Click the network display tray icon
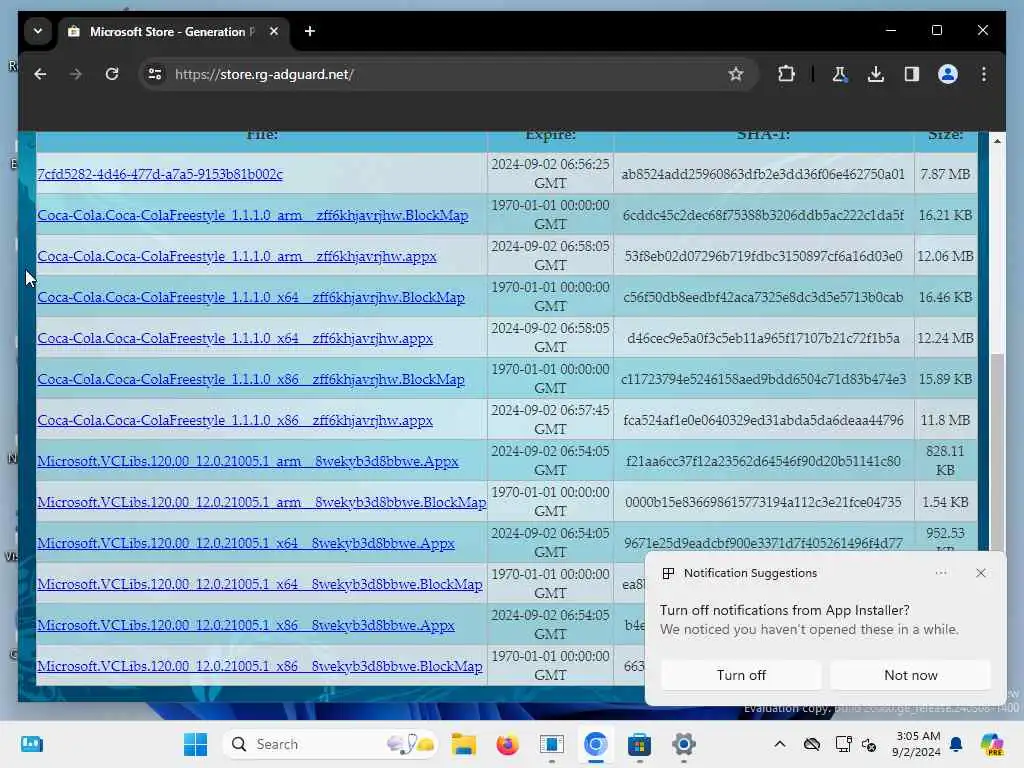Viewport: 1024px width, 768px height. click(843, 744)
